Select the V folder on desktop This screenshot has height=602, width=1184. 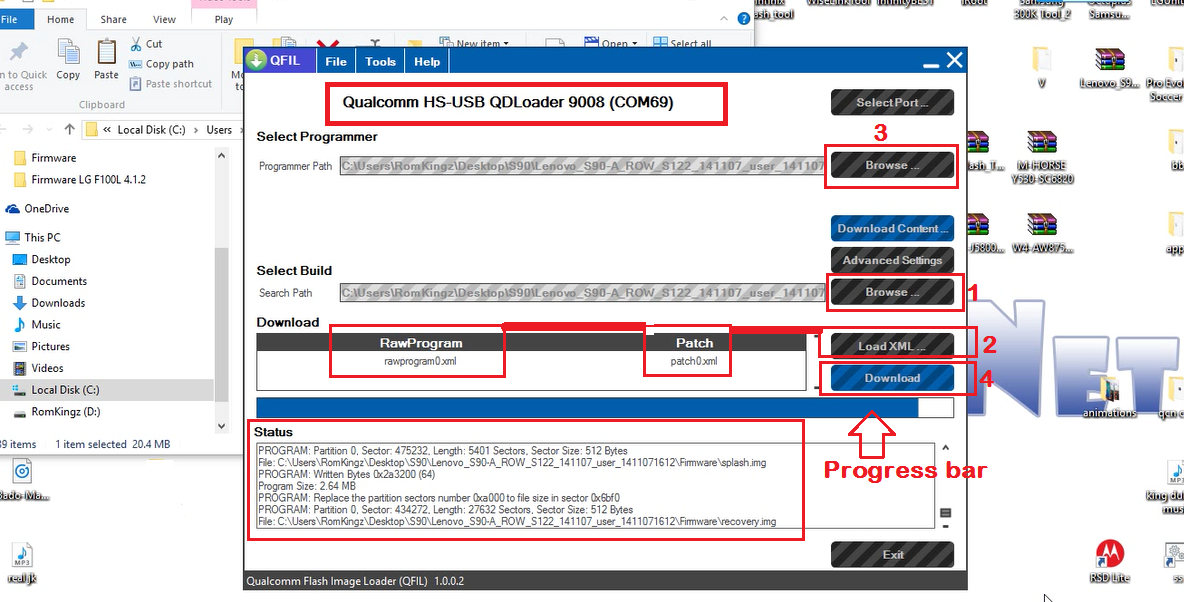click(1042, 68)
